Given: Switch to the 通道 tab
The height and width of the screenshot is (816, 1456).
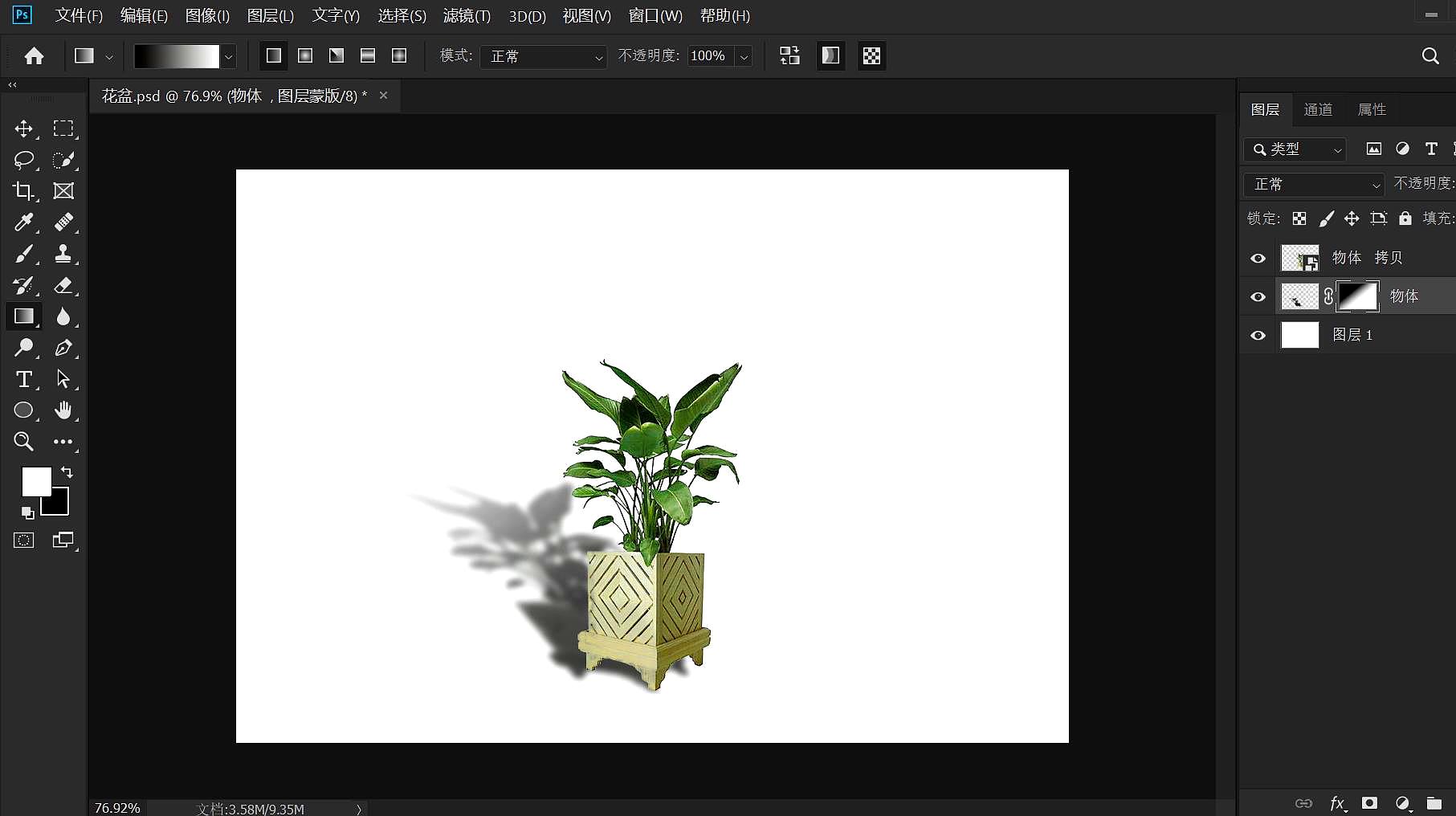Looking at the screenshot, I should 1318,110.
